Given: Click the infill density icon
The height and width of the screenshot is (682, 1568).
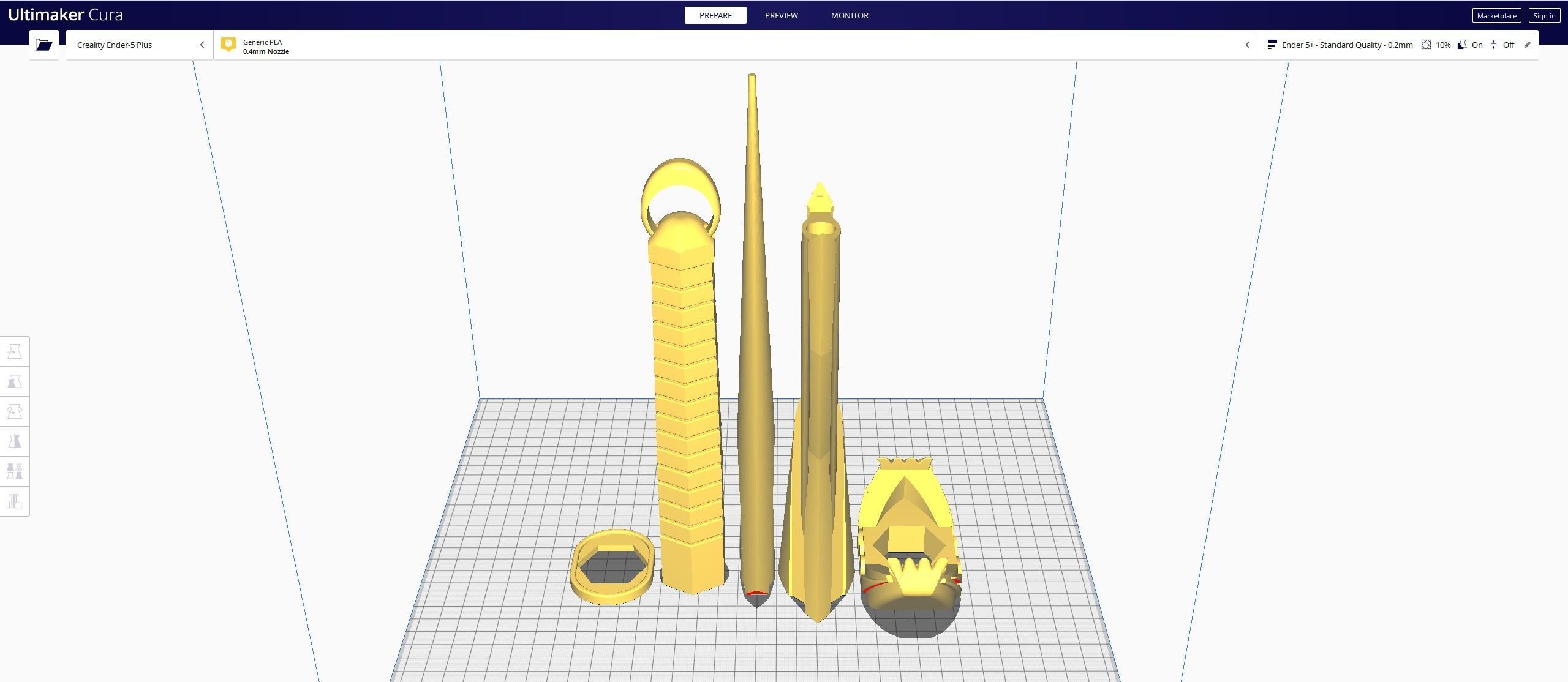Looking at the screenshot, I should (x=1426, y=45).
